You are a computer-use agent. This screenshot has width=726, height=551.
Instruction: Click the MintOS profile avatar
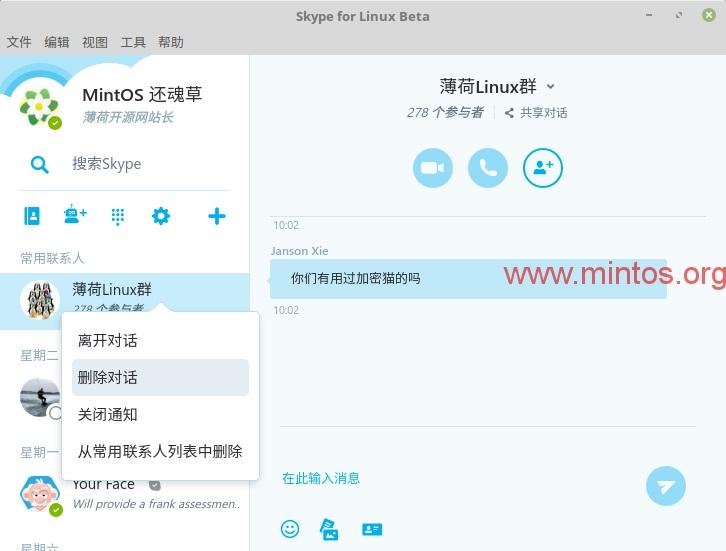click(40, 108)
